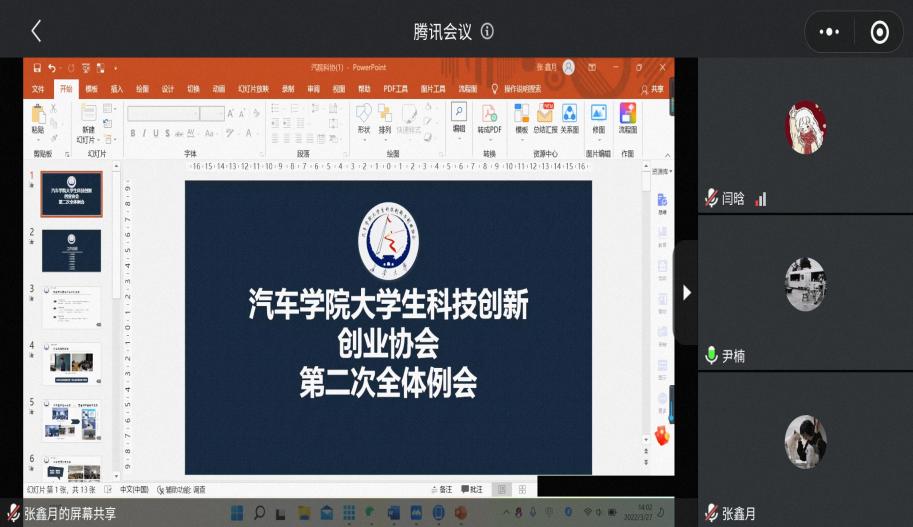The width and height of the screenshot is (913, 527).
Task: Open the 流程图 flowchart tool
Action: pos(627,119)
